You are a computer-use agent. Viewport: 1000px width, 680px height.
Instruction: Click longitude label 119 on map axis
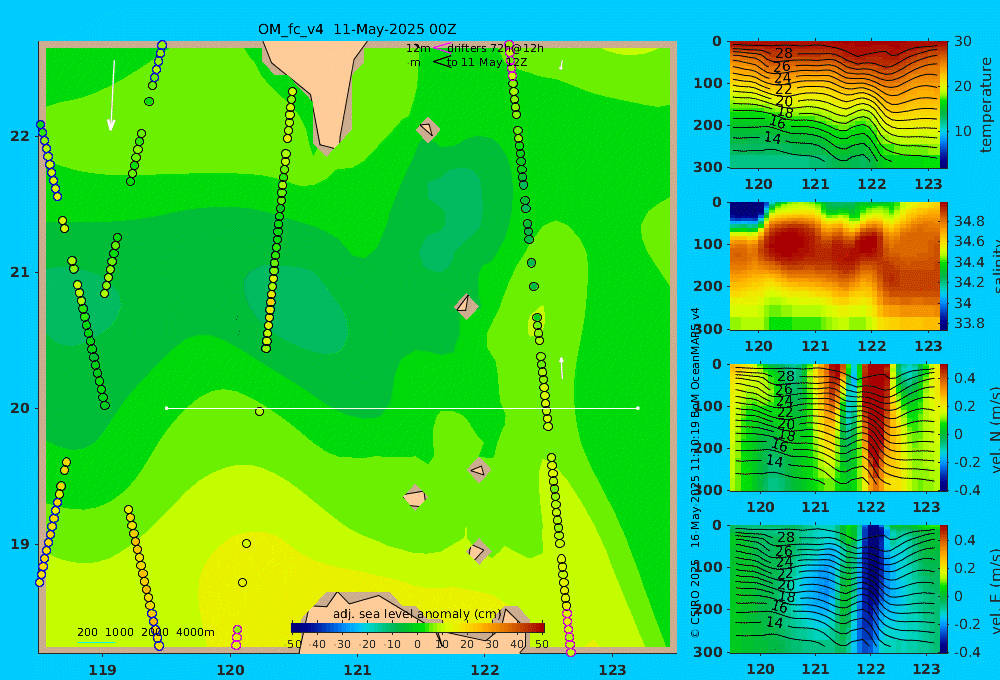click(103, 670)
